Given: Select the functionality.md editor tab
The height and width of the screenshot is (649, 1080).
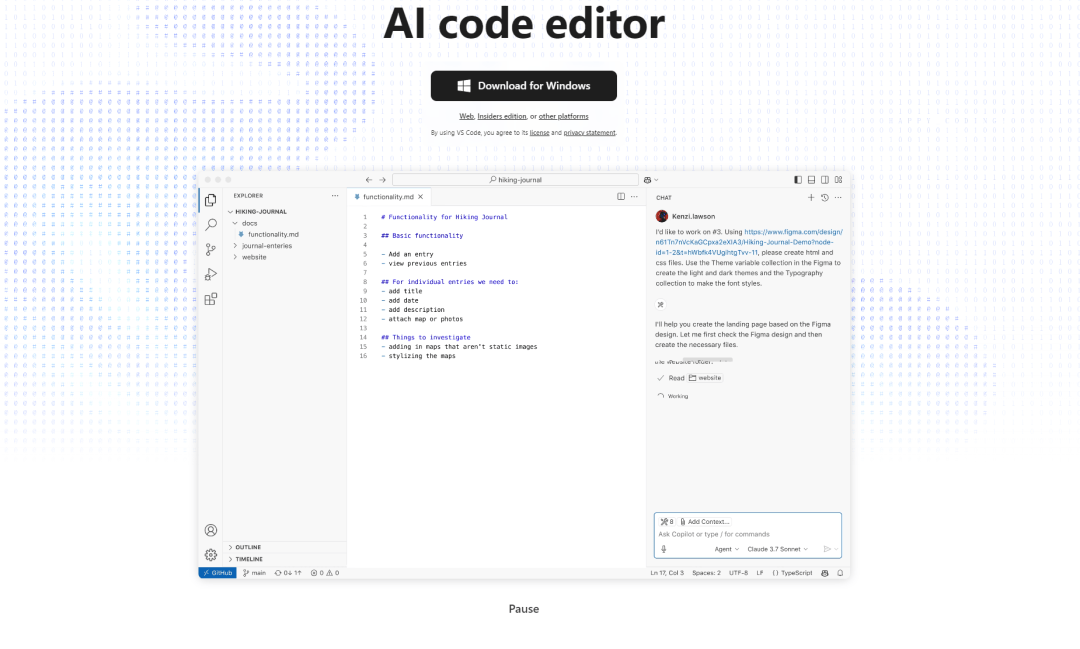Looking at the screenshot, I should pyautogui.click(x=388, y=196).
